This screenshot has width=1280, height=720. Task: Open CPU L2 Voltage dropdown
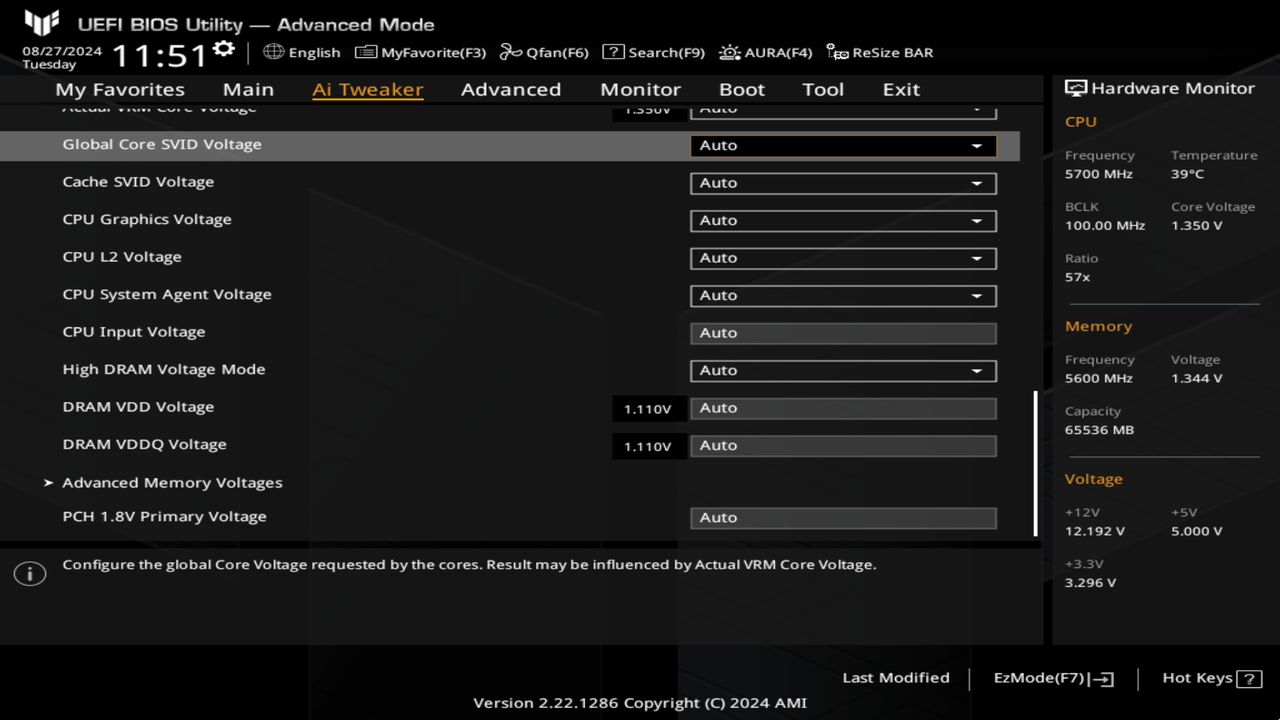[843, 258]
